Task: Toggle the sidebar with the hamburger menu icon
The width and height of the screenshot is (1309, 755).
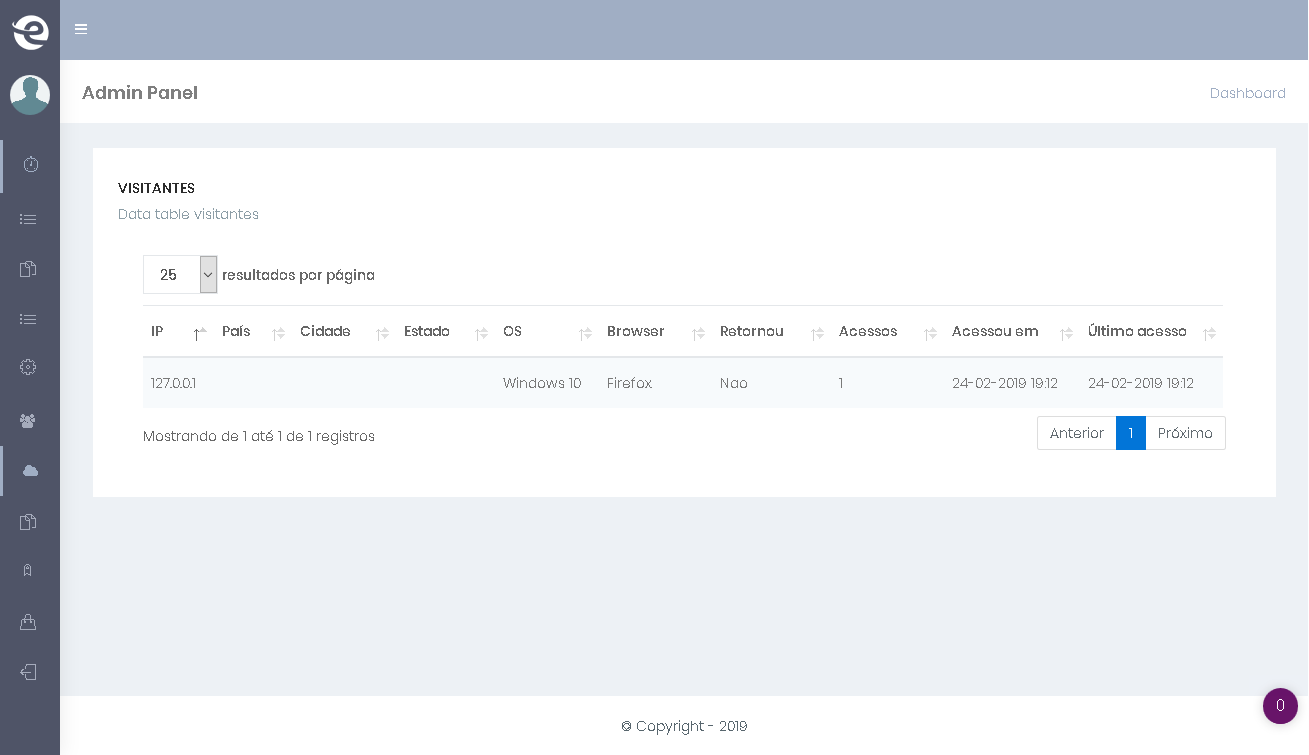Action: pos(81,29)
